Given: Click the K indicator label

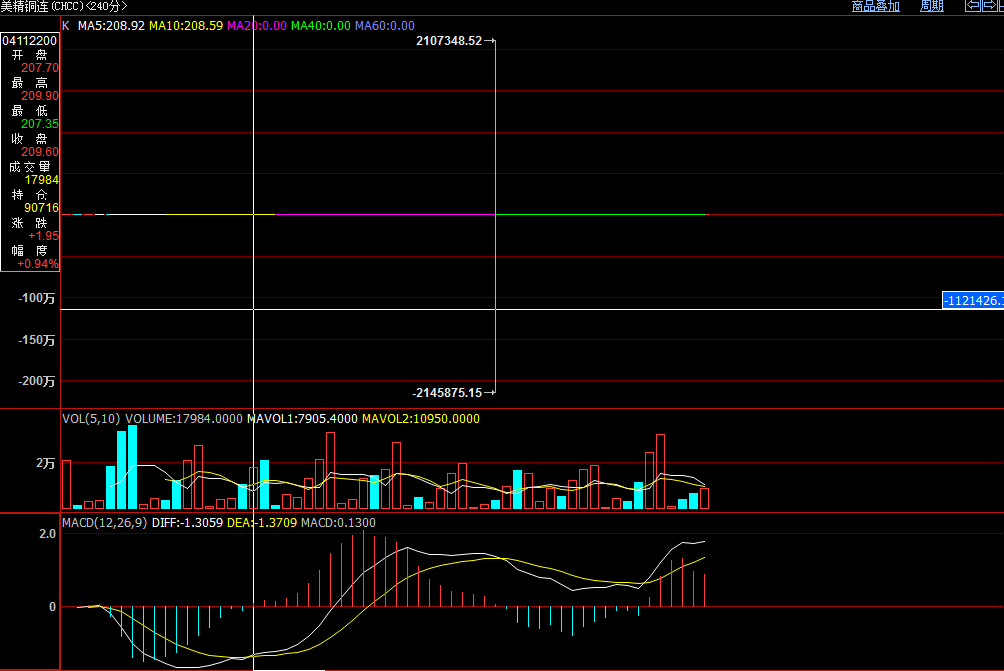Looking at the screenshot, I should click(66, 25).
